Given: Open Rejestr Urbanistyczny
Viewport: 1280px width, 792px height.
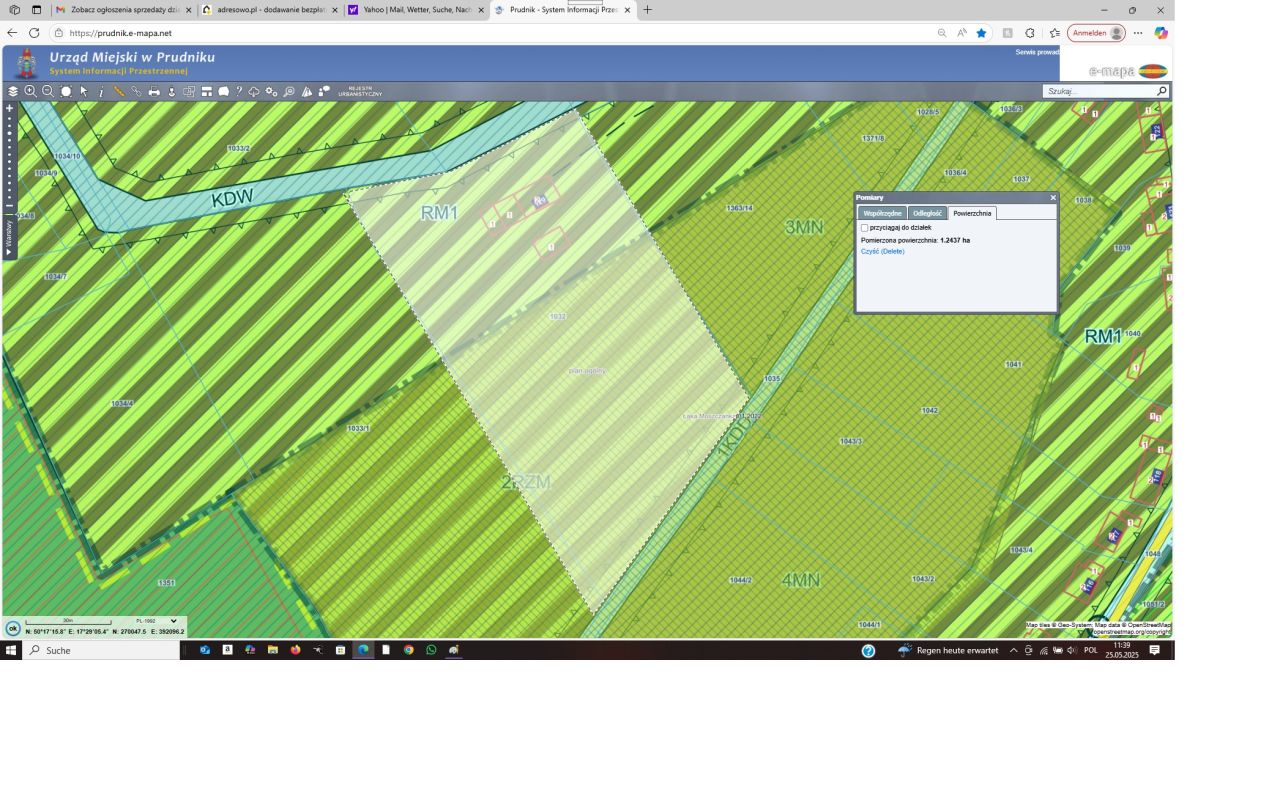Looking at the screenshot, I should (x=360, y=91).
